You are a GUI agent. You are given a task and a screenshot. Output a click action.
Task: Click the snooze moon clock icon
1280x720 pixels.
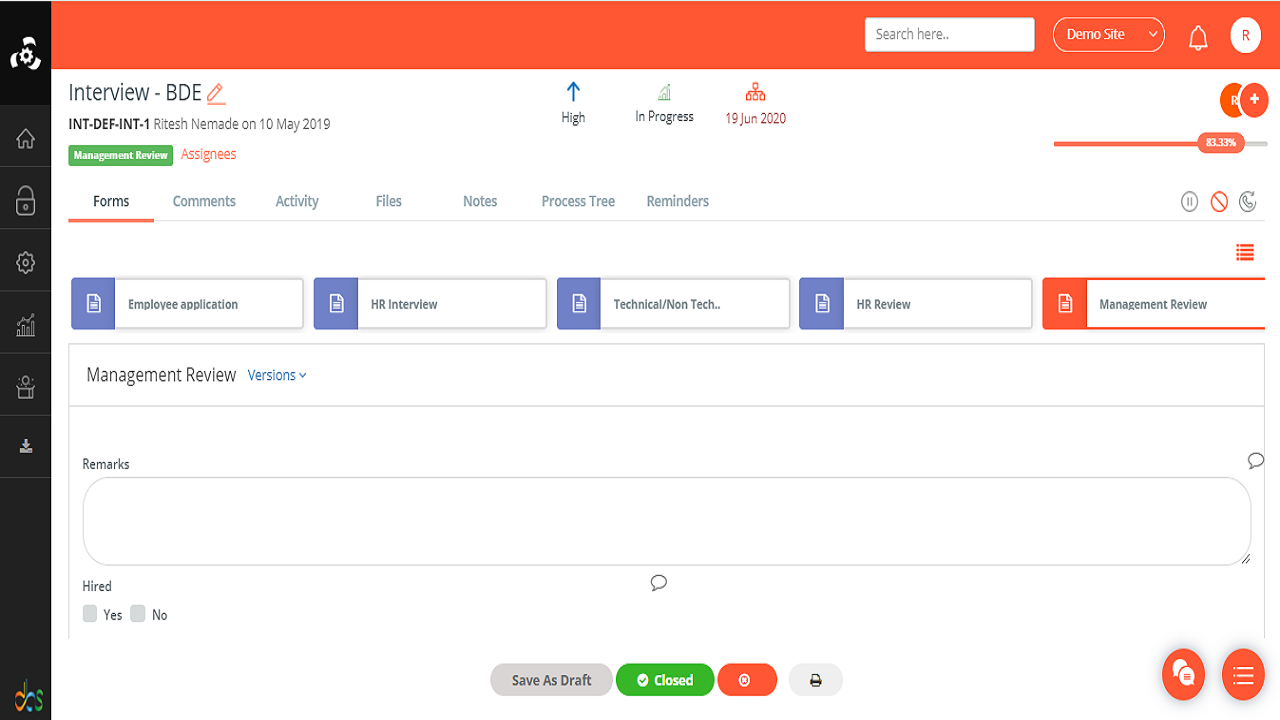click(1248, 202)
